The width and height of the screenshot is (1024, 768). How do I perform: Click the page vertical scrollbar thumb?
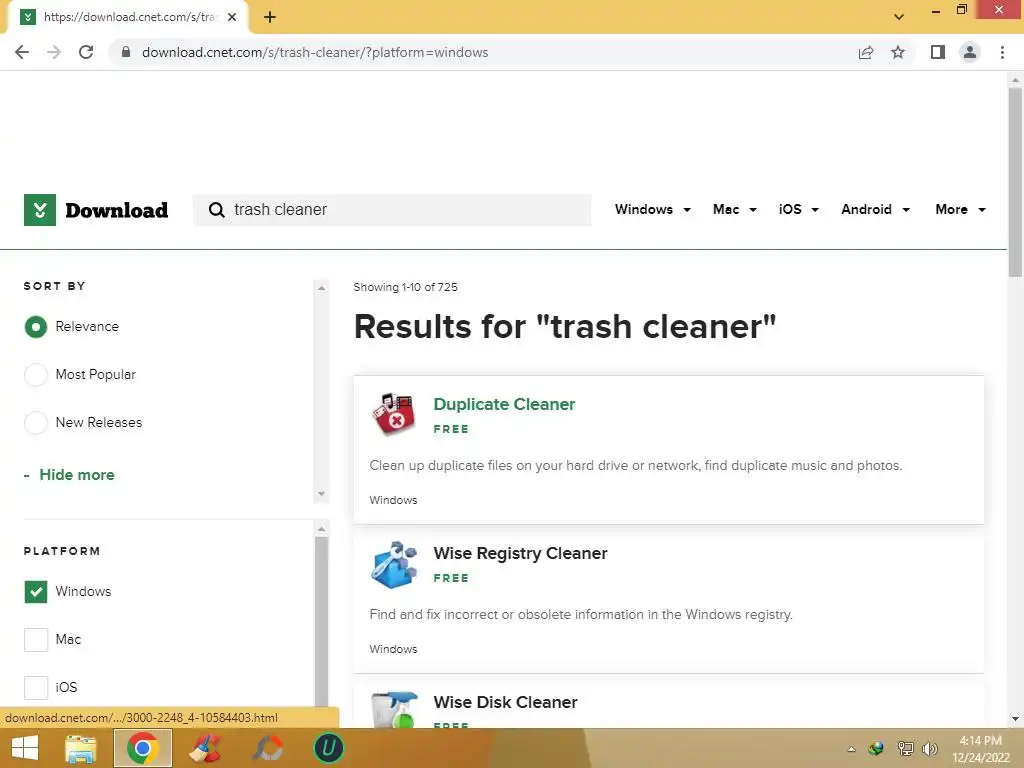click(x=1015, y=182)
